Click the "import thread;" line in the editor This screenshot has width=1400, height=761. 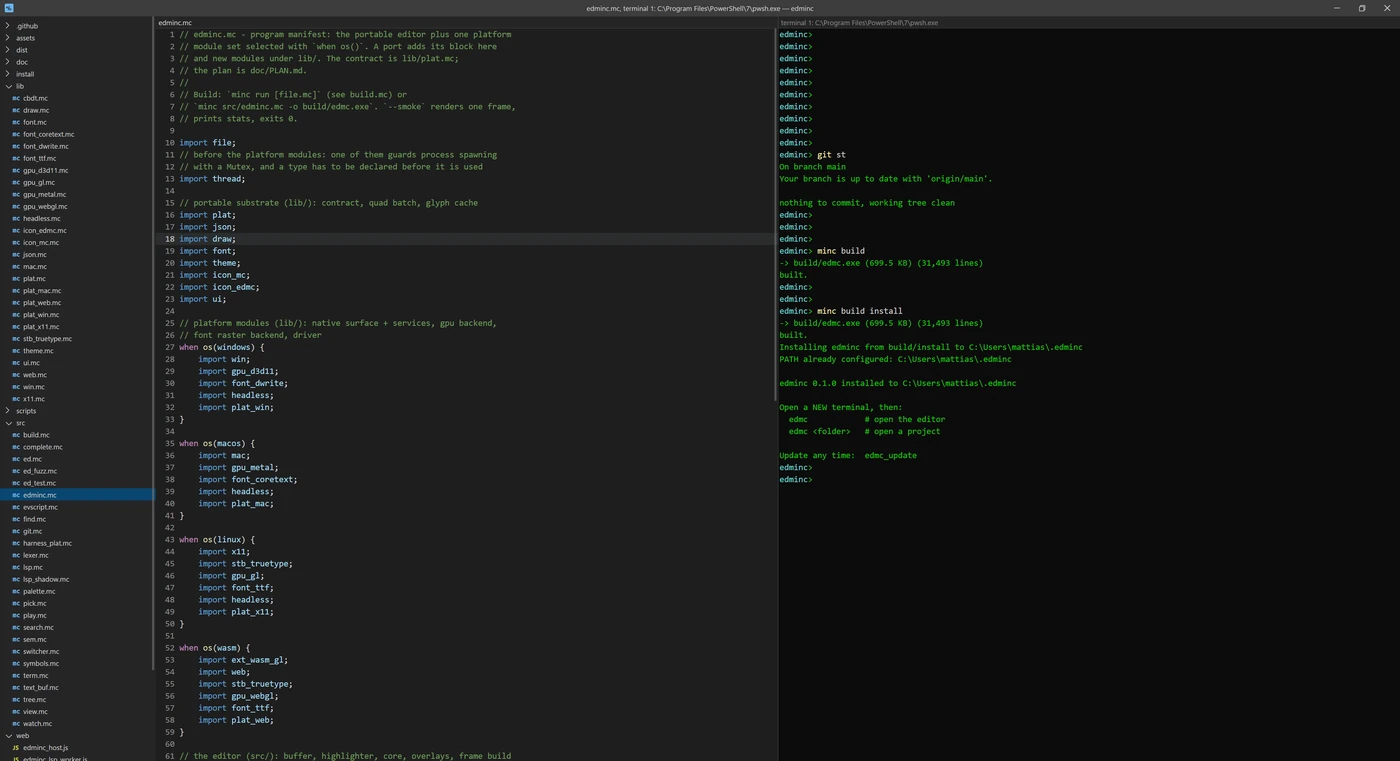[x=212, y=179]
